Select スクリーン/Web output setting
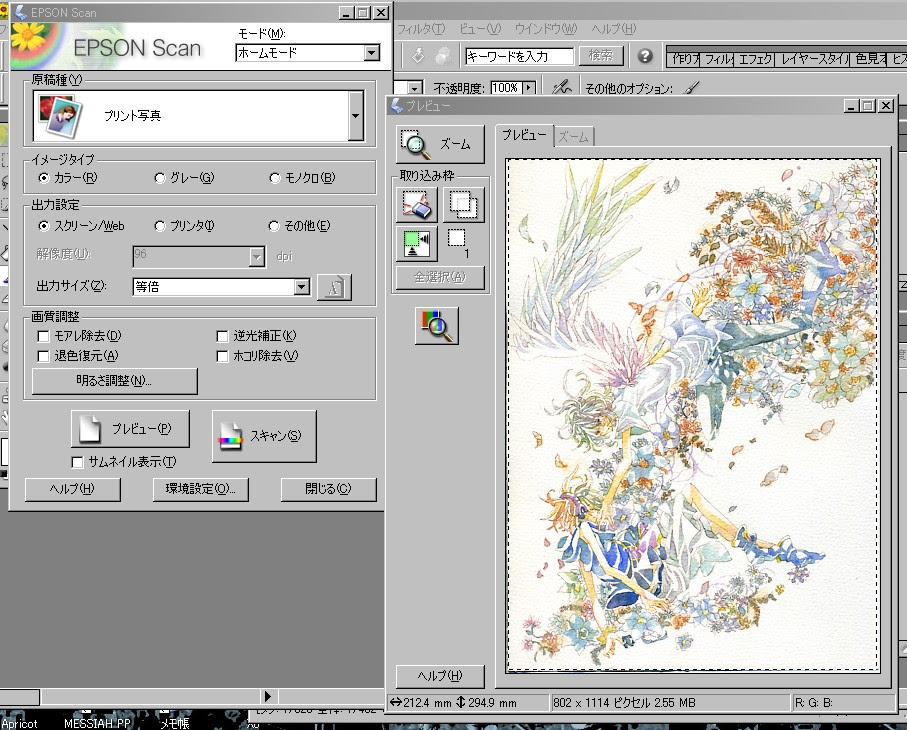Viewport: 907px width, 730px height. [44, 226]
